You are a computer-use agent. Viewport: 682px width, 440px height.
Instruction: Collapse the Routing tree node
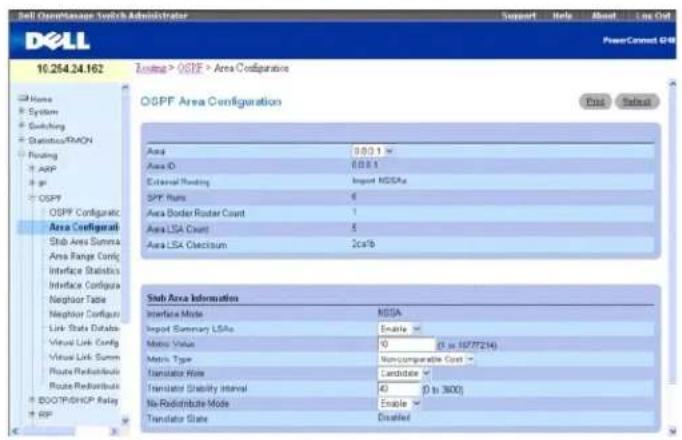(21, 155)
